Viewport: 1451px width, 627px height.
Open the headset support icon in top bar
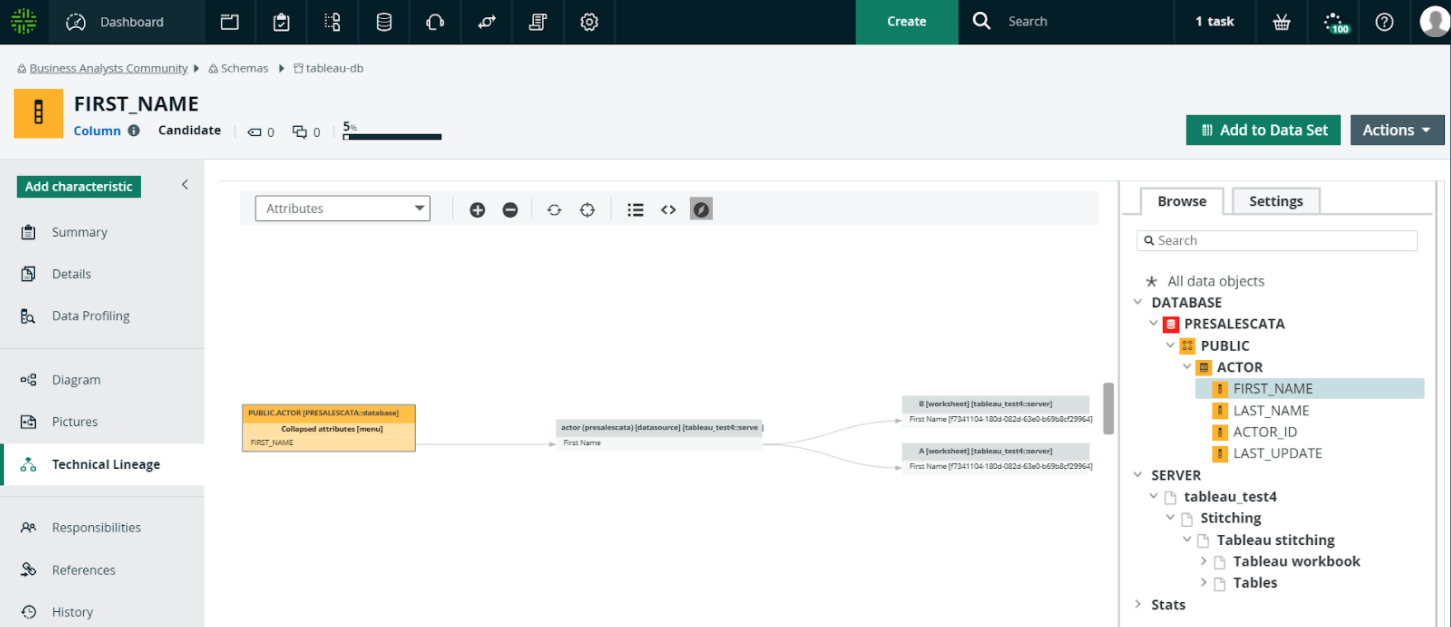435,21
